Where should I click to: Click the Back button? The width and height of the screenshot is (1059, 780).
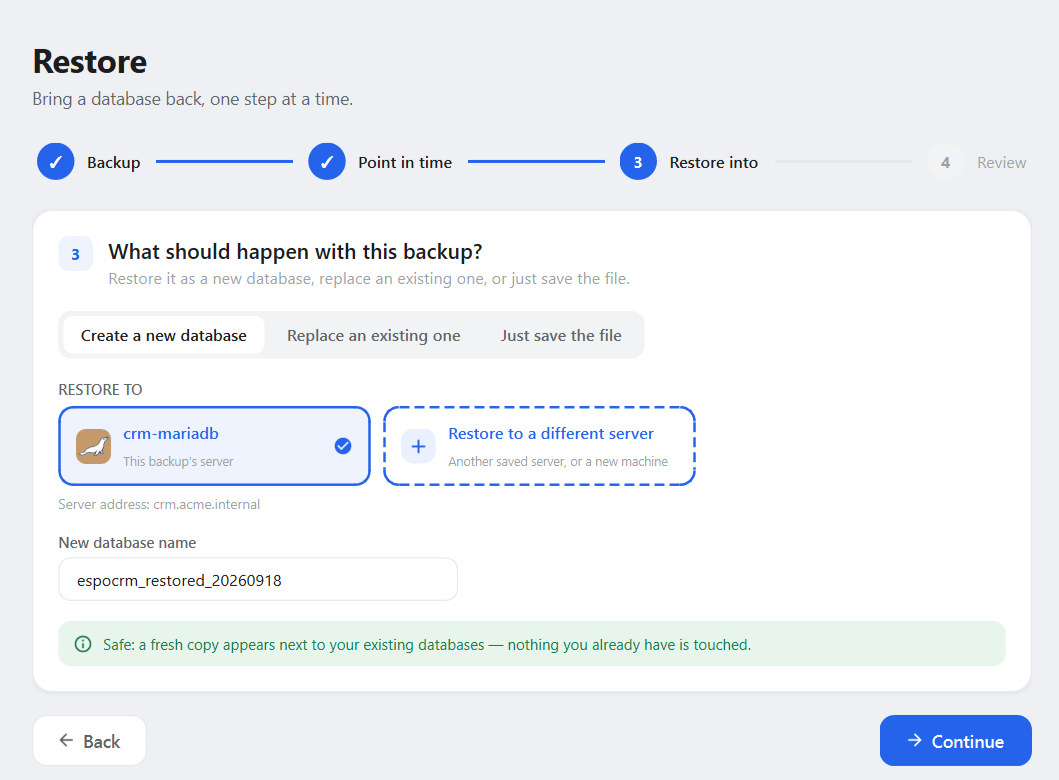coord(89,741)
